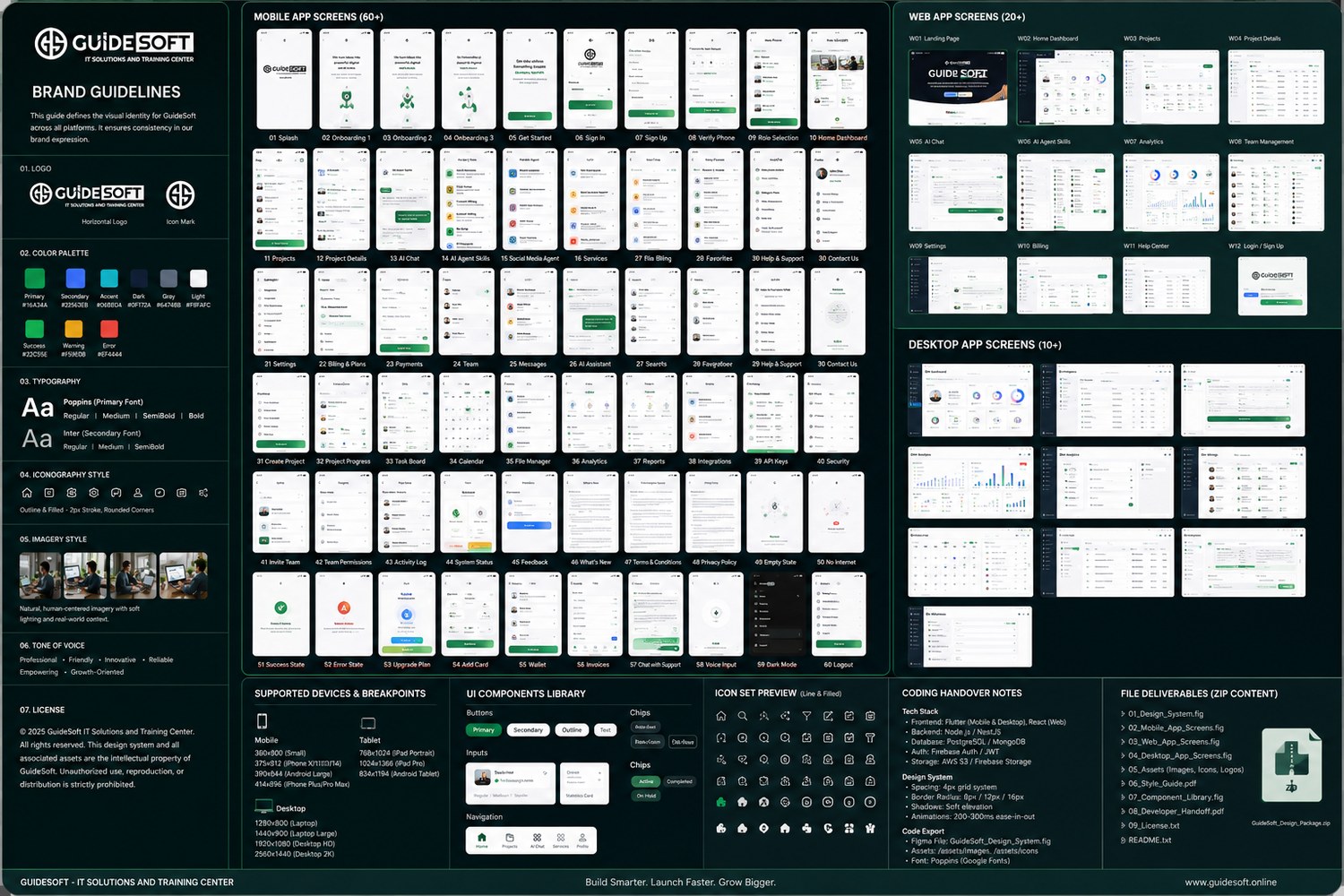Click the ZIP package file icon
This screenshot has width=1344, height=896.
pyautogui.click(x=1291, y=765)
